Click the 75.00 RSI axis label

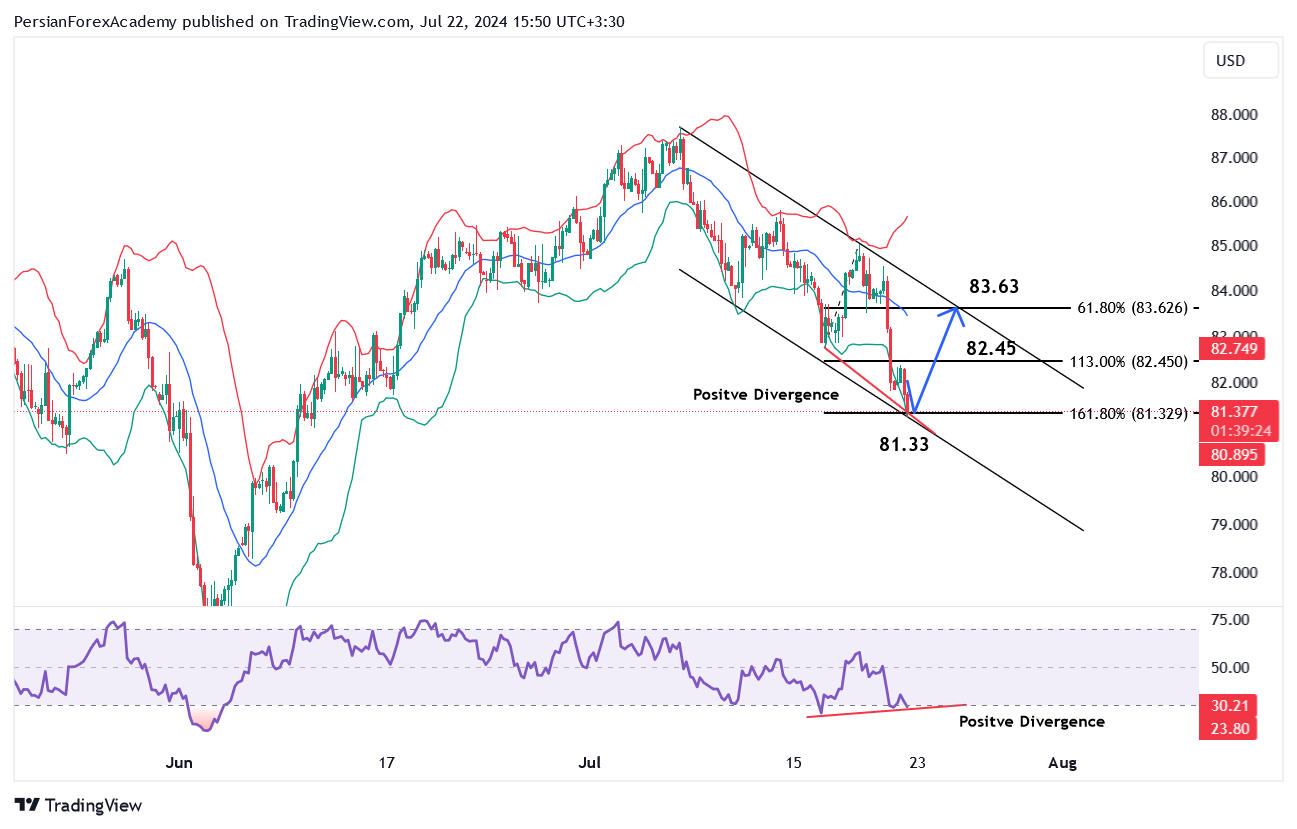point(1229,620)
